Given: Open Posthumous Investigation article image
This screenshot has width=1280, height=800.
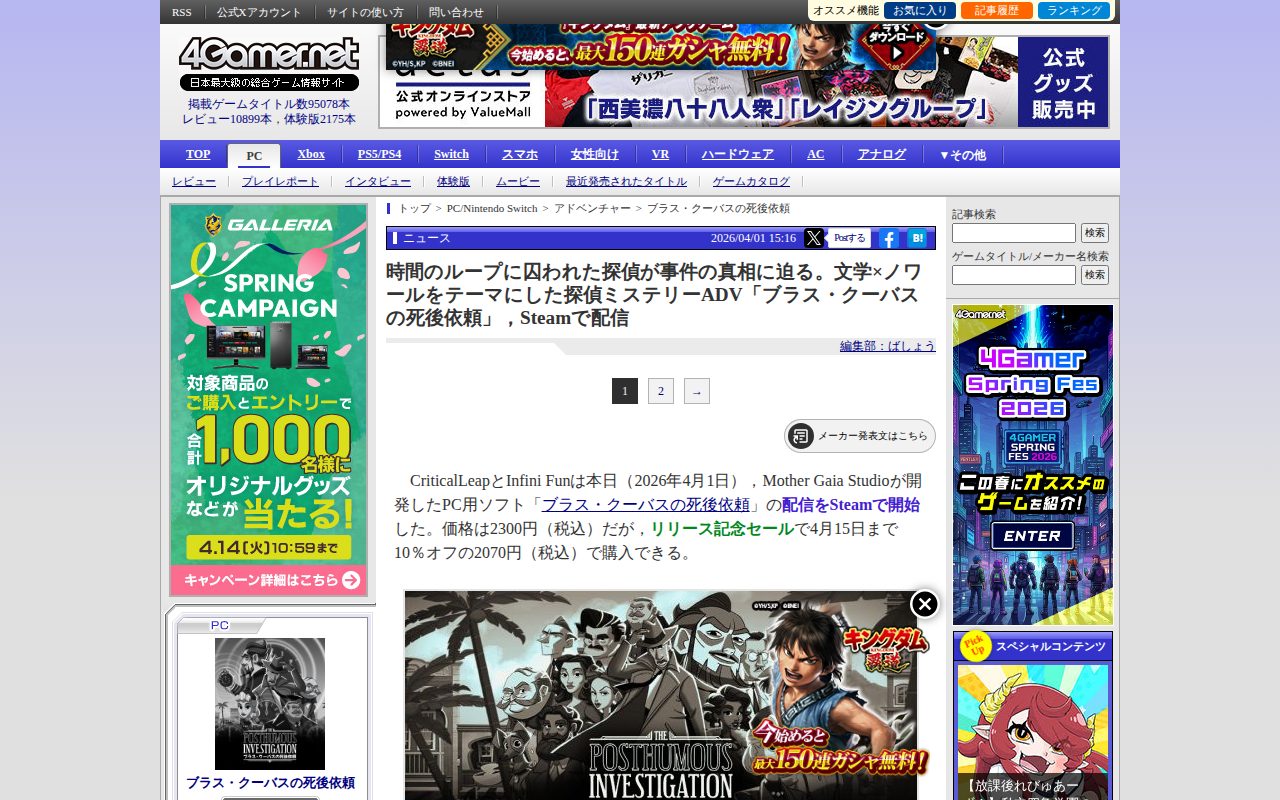Looking at the screenshot, I should tap(661, 695).
